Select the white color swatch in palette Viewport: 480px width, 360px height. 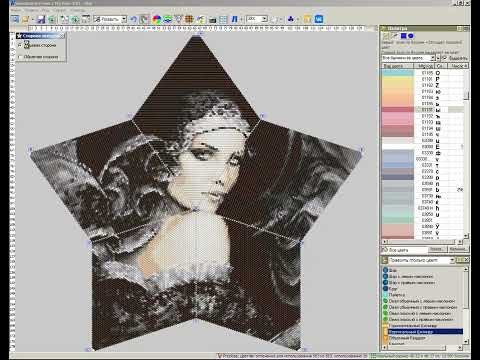398,146
